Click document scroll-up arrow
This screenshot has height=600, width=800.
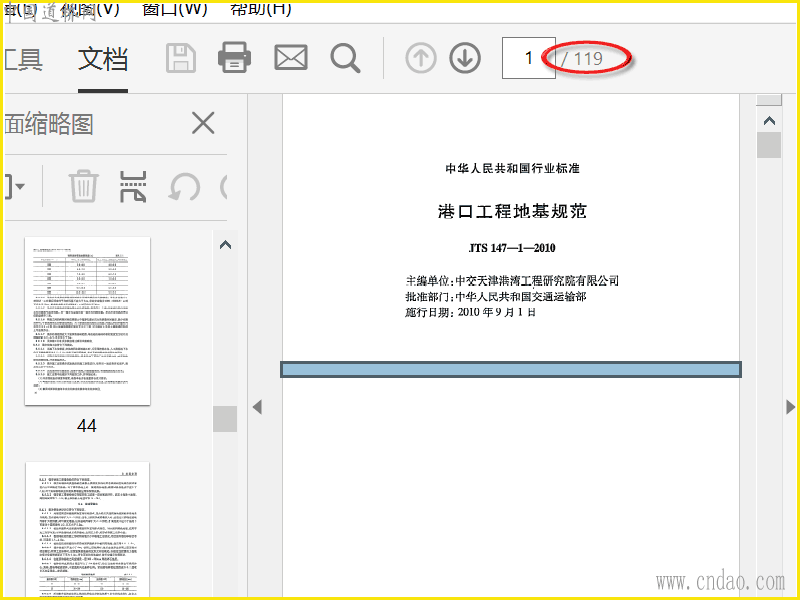(769, 121)
